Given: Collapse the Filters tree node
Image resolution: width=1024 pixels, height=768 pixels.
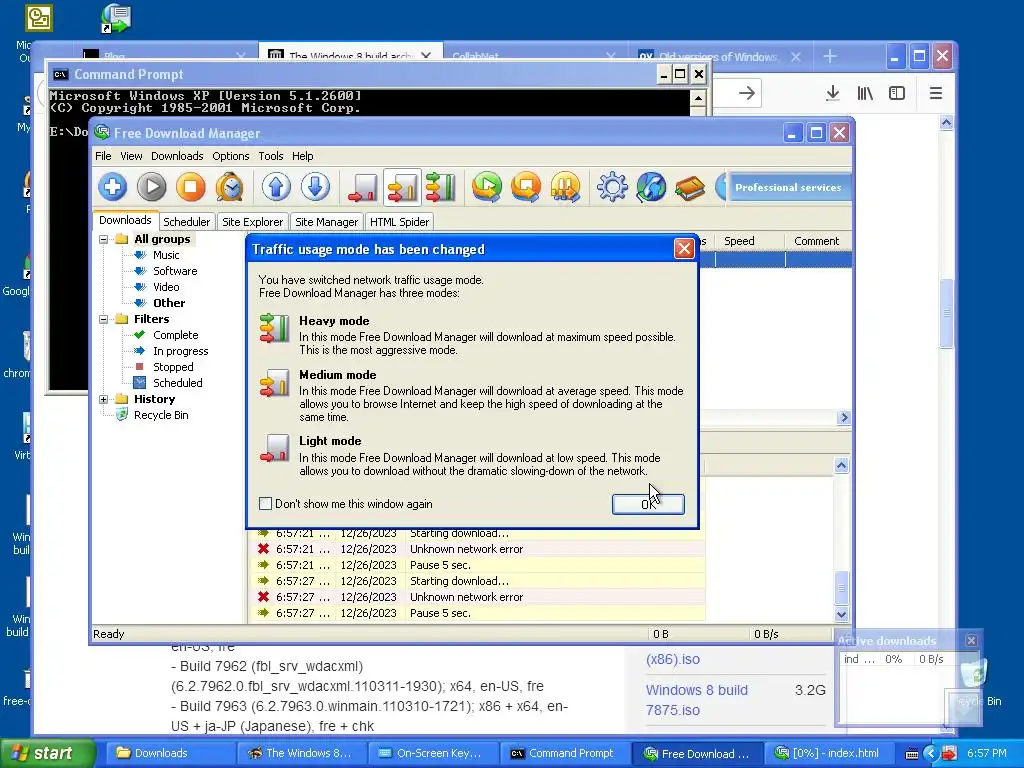Looking at the screenshot, I should point(104,319).
